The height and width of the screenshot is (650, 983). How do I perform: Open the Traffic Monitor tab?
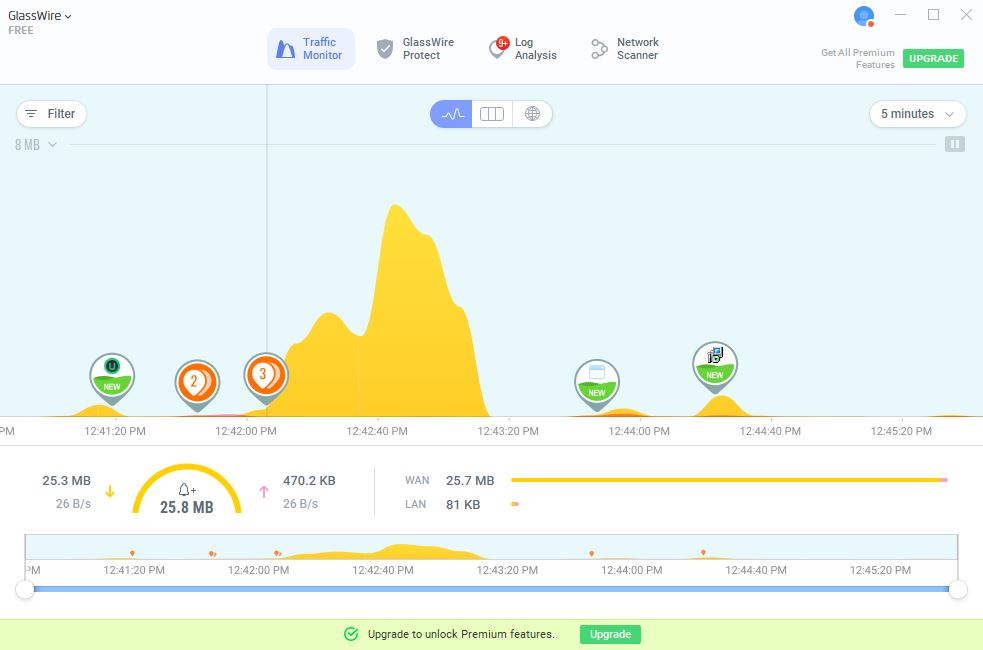311,49
